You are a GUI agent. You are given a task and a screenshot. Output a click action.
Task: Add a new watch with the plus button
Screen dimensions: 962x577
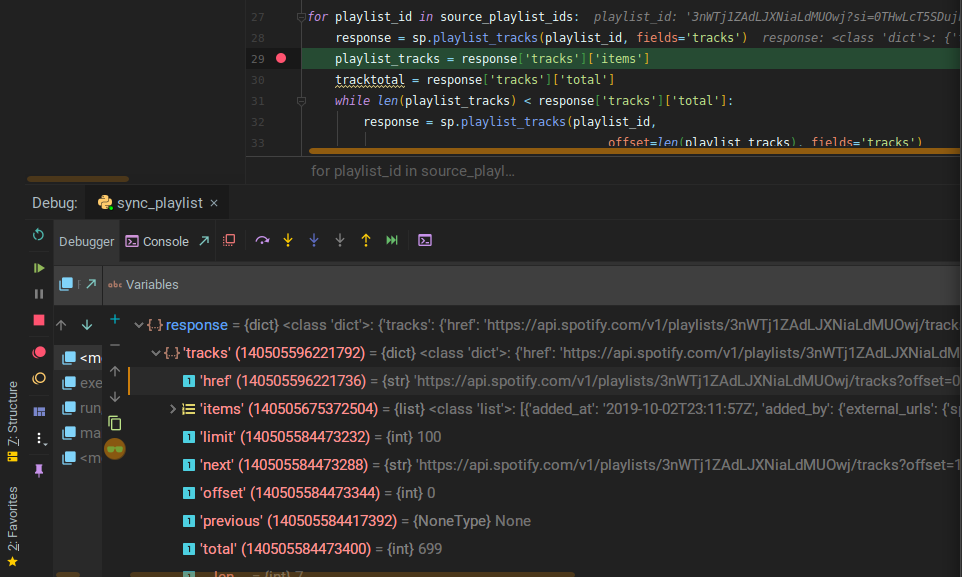(115, 321)
